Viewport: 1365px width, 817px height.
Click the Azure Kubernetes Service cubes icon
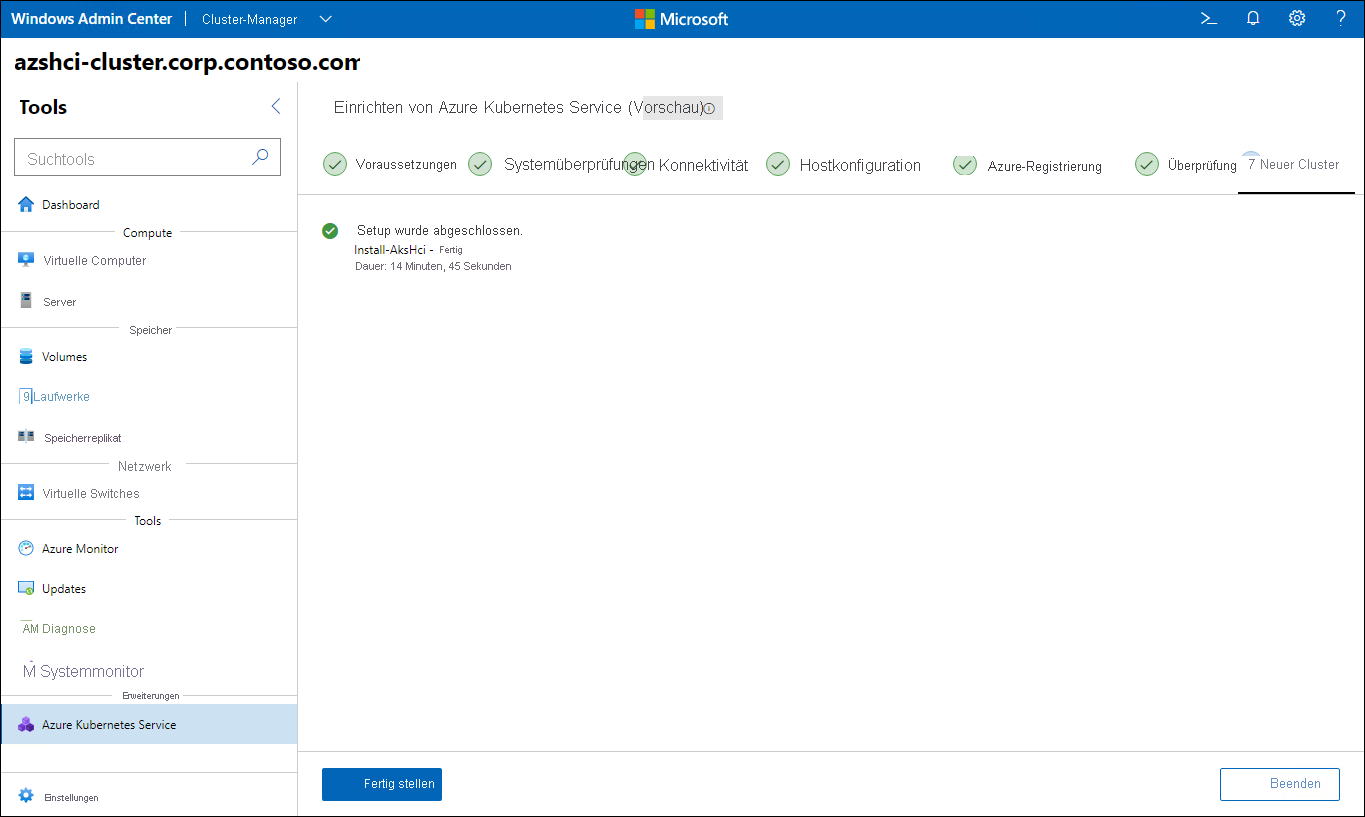(x=26, y=724)
